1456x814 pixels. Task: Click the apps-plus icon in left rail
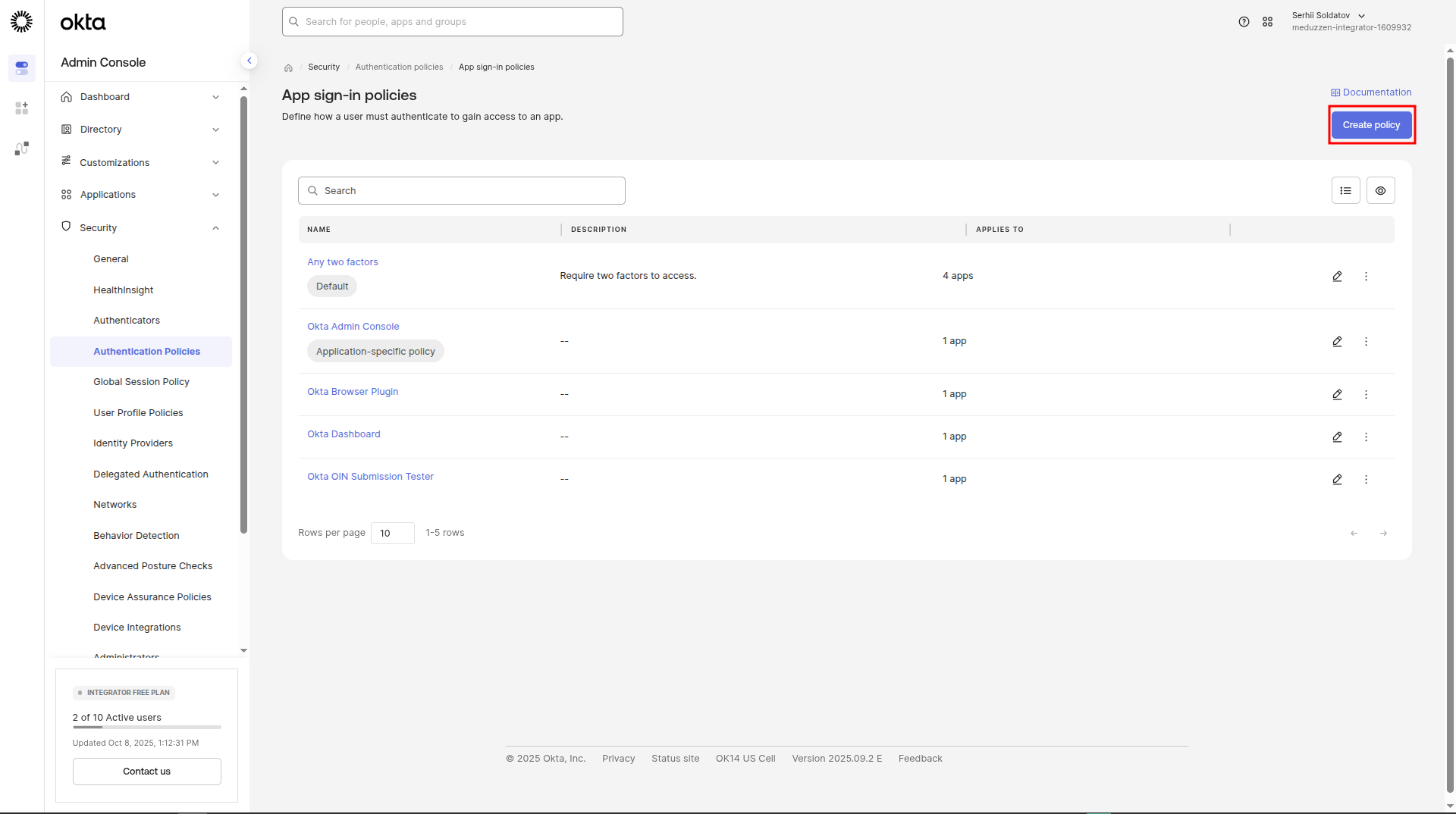[21, 108]
